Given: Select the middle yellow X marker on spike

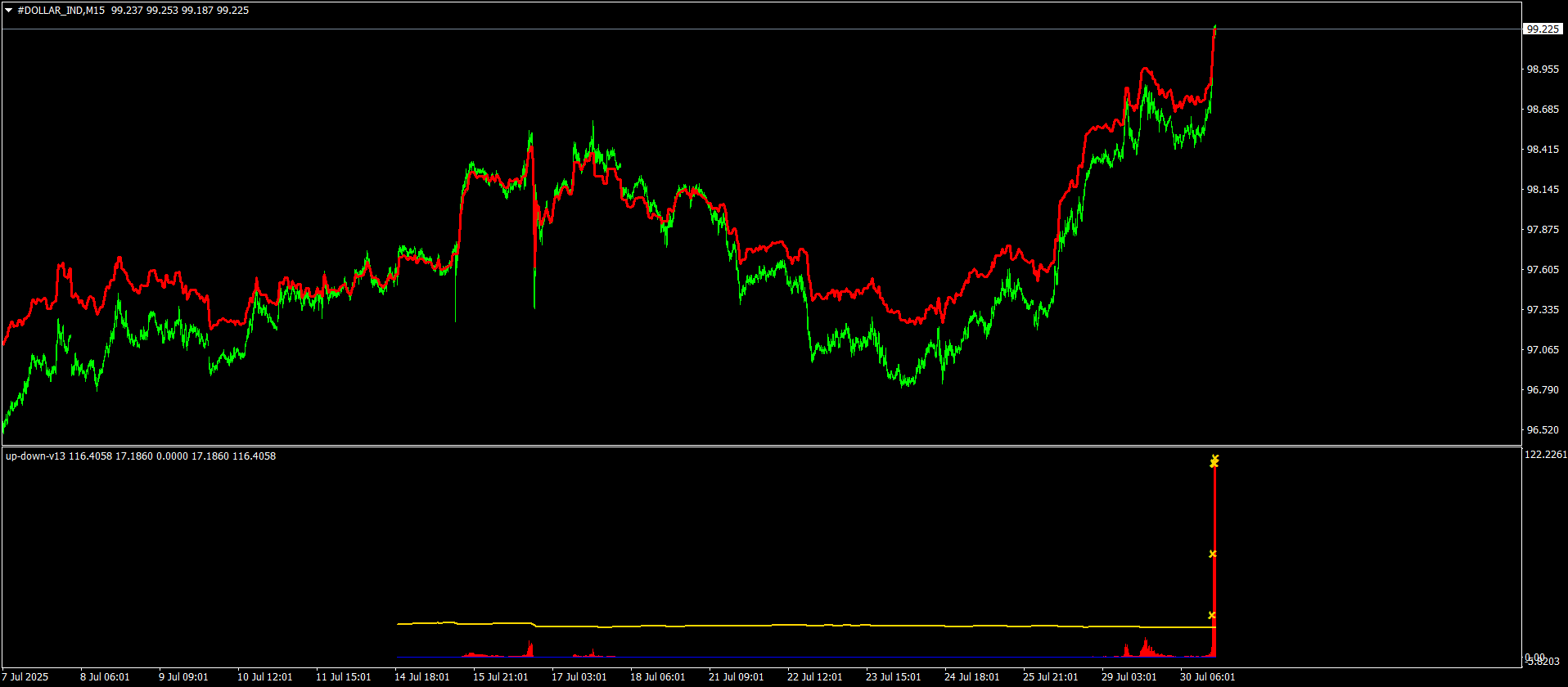Looking at the screenshot, I should 1213,554.
